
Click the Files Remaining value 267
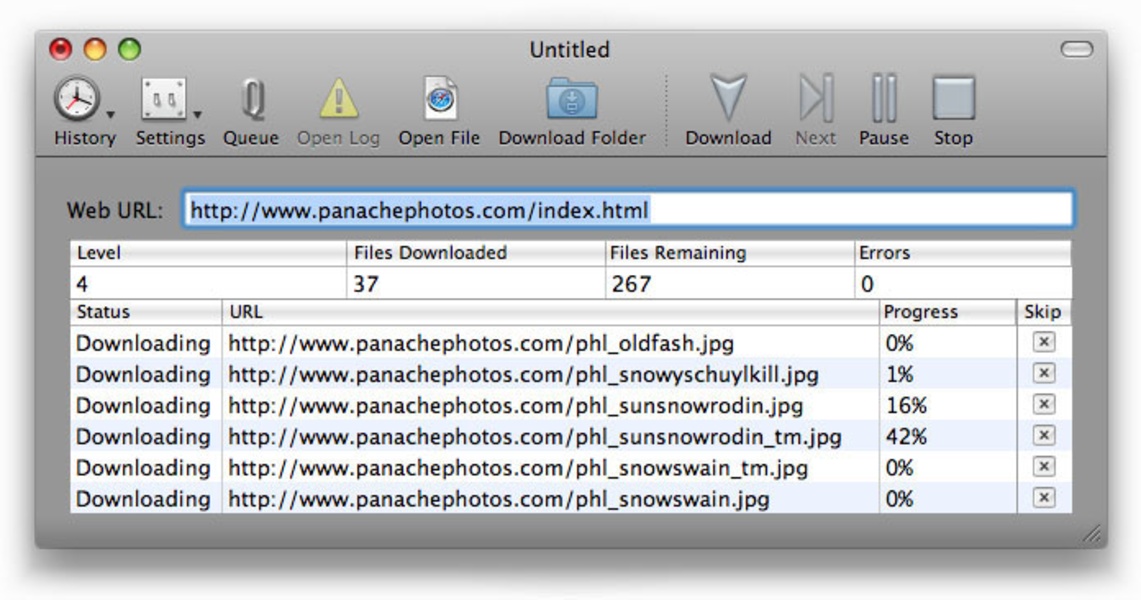(631, 284)
